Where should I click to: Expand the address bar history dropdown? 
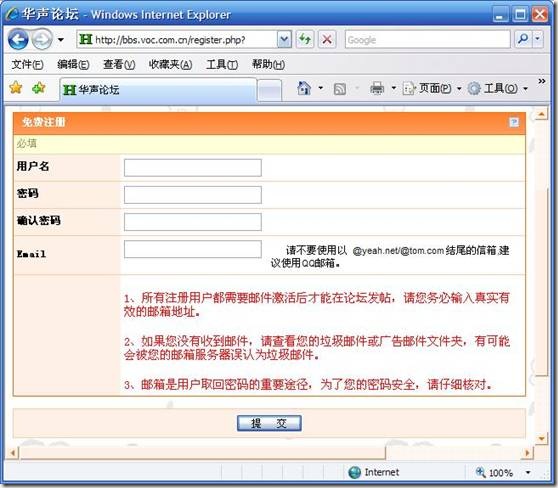(284, 40)
